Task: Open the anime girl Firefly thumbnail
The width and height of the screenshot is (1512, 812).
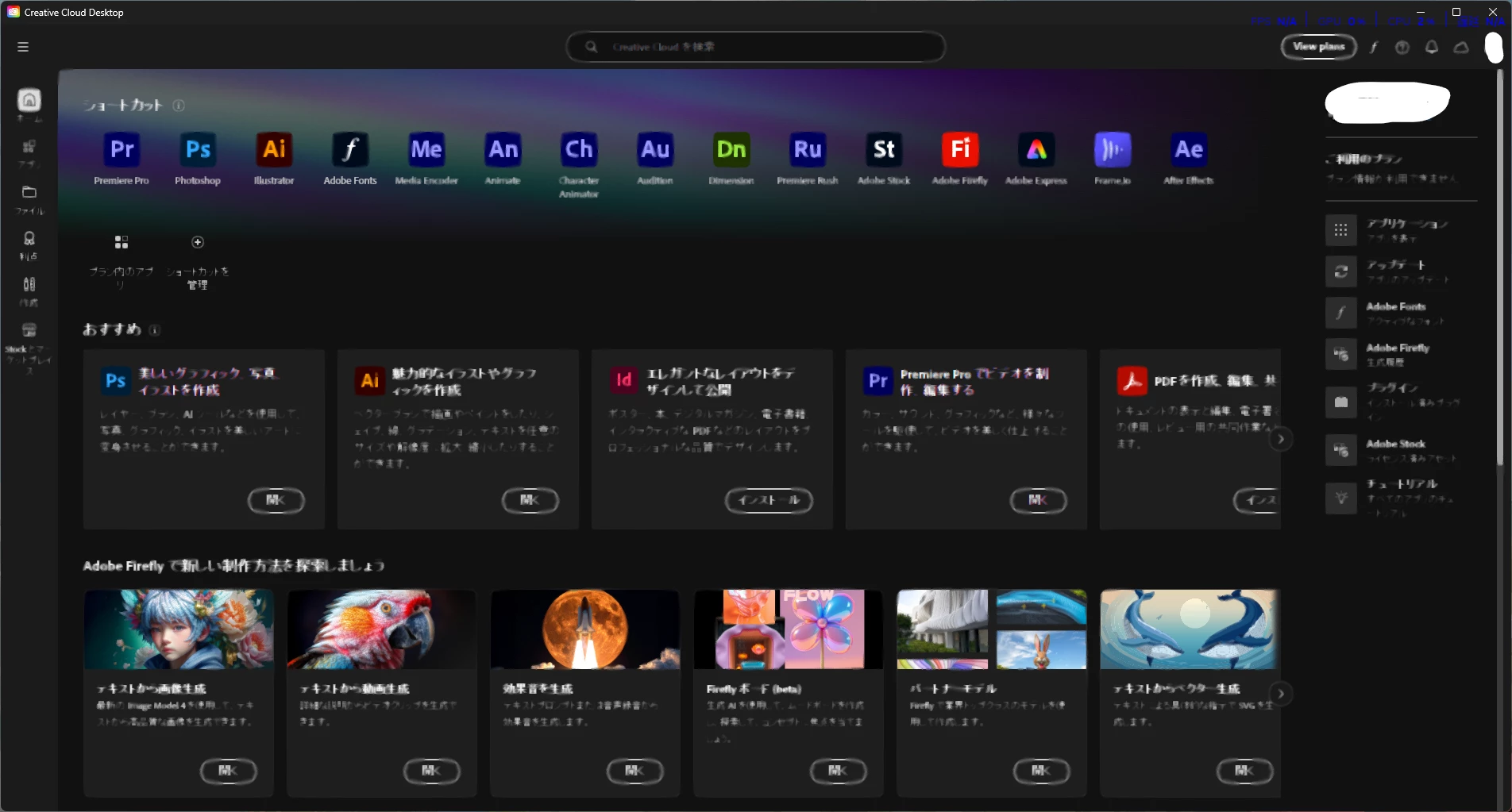Action: [179, 629]
